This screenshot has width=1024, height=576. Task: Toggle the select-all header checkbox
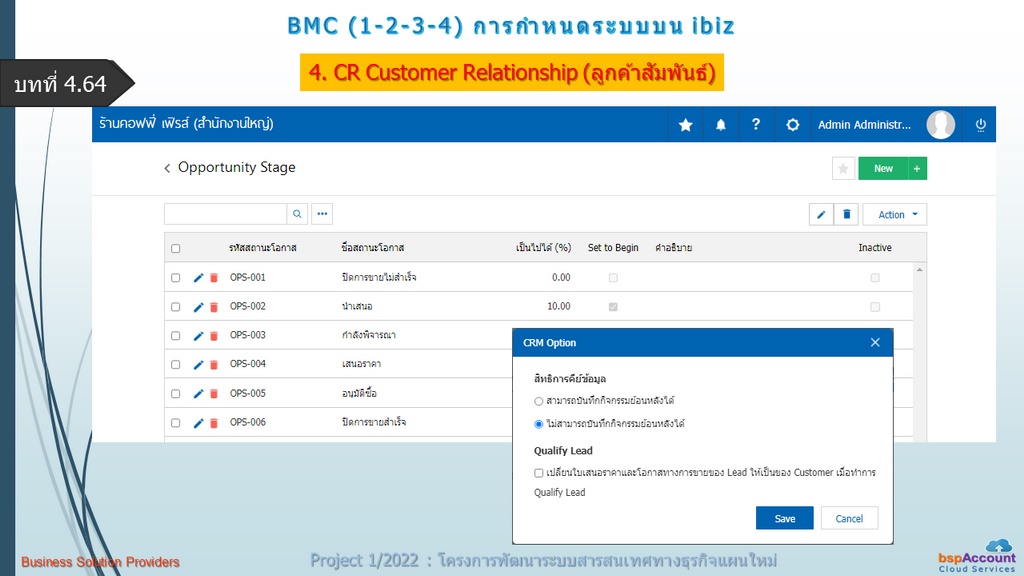coord(176,248)
